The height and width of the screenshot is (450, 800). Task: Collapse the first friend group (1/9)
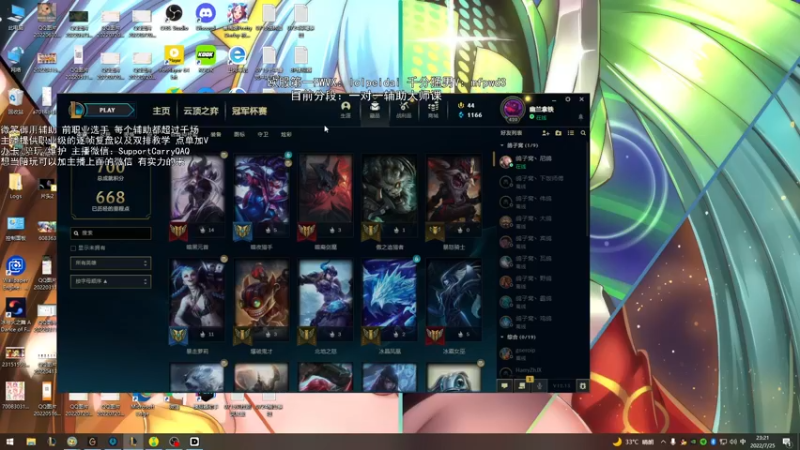(x=518, y=145)
